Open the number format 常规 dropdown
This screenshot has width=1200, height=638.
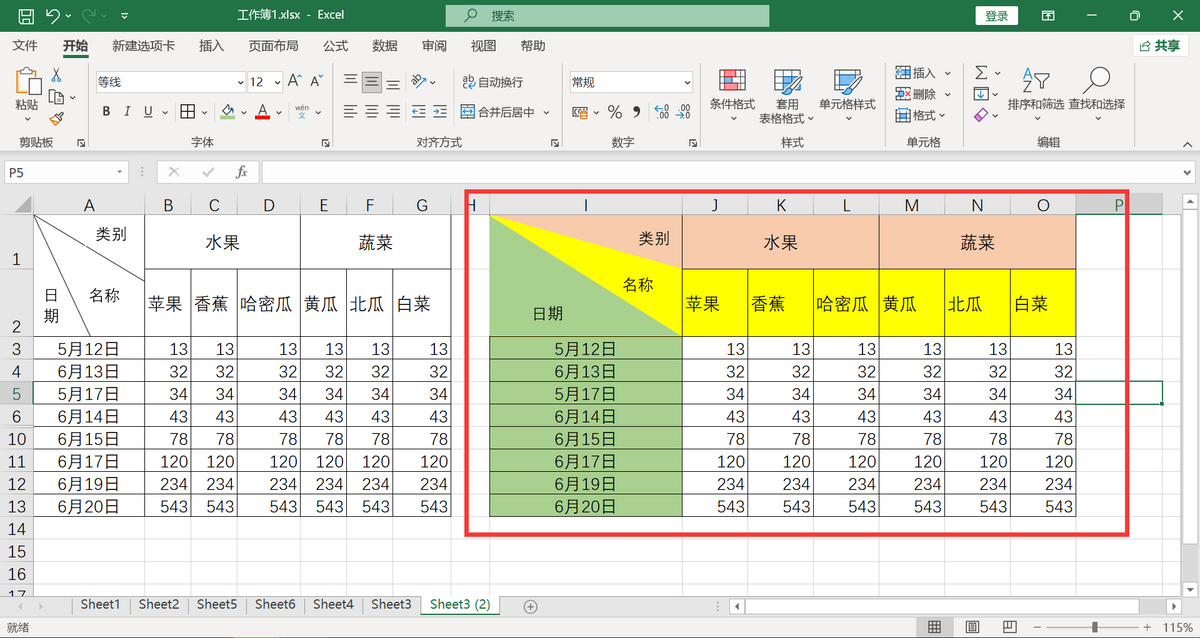click(x=687, y=82)
